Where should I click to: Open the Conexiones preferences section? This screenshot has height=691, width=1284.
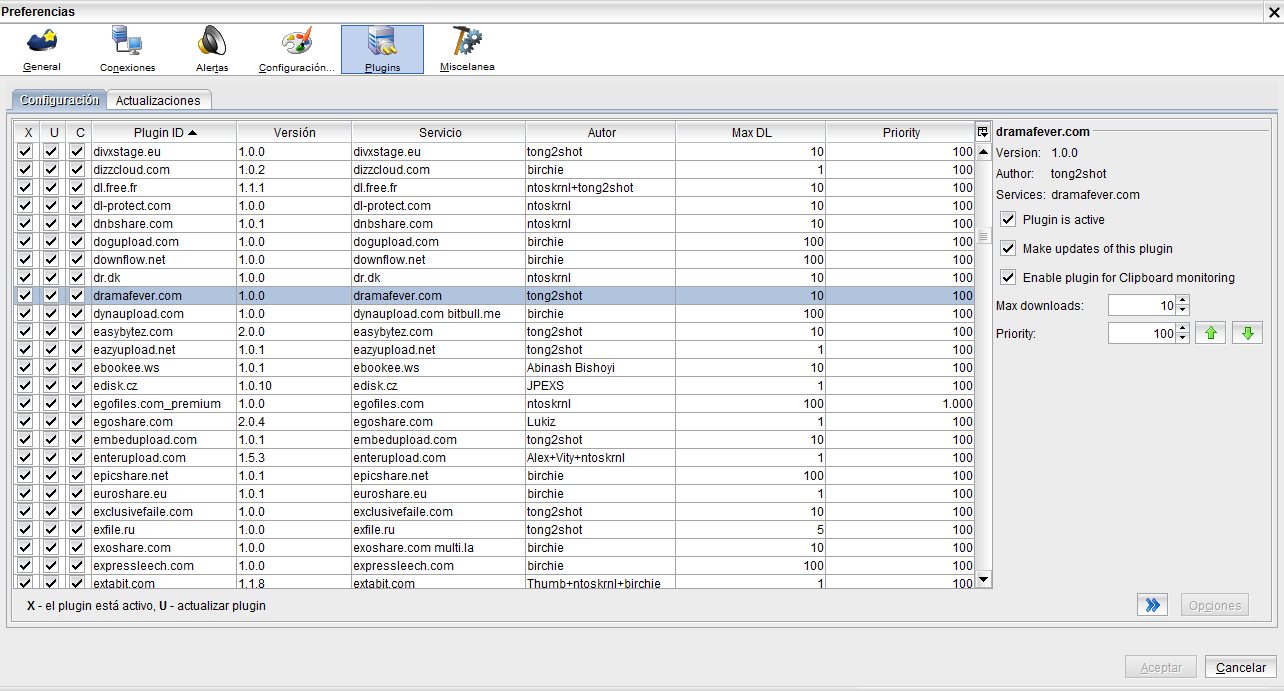(x=127, y=49)
